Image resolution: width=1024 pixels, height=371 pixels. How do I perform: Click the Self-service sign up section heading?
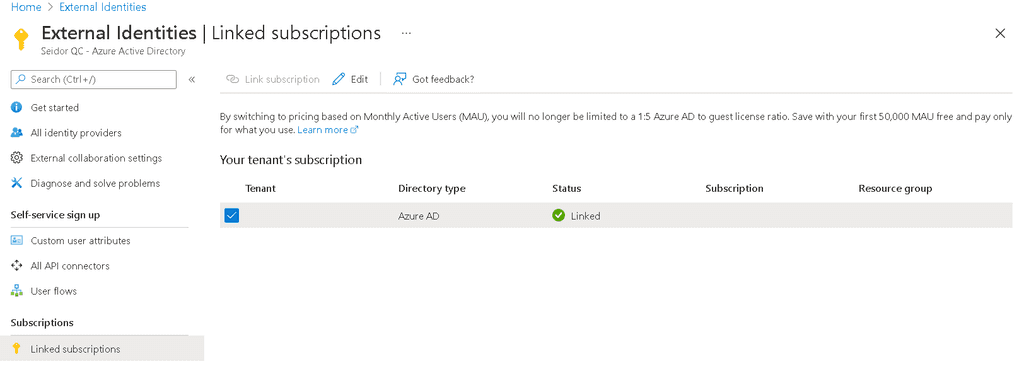coord(56,215)
